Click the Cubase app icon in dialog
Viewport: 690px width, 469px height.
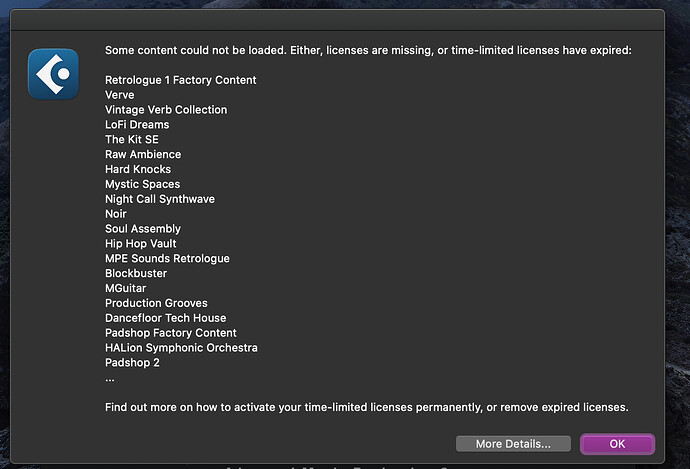[x=53, y=74]
